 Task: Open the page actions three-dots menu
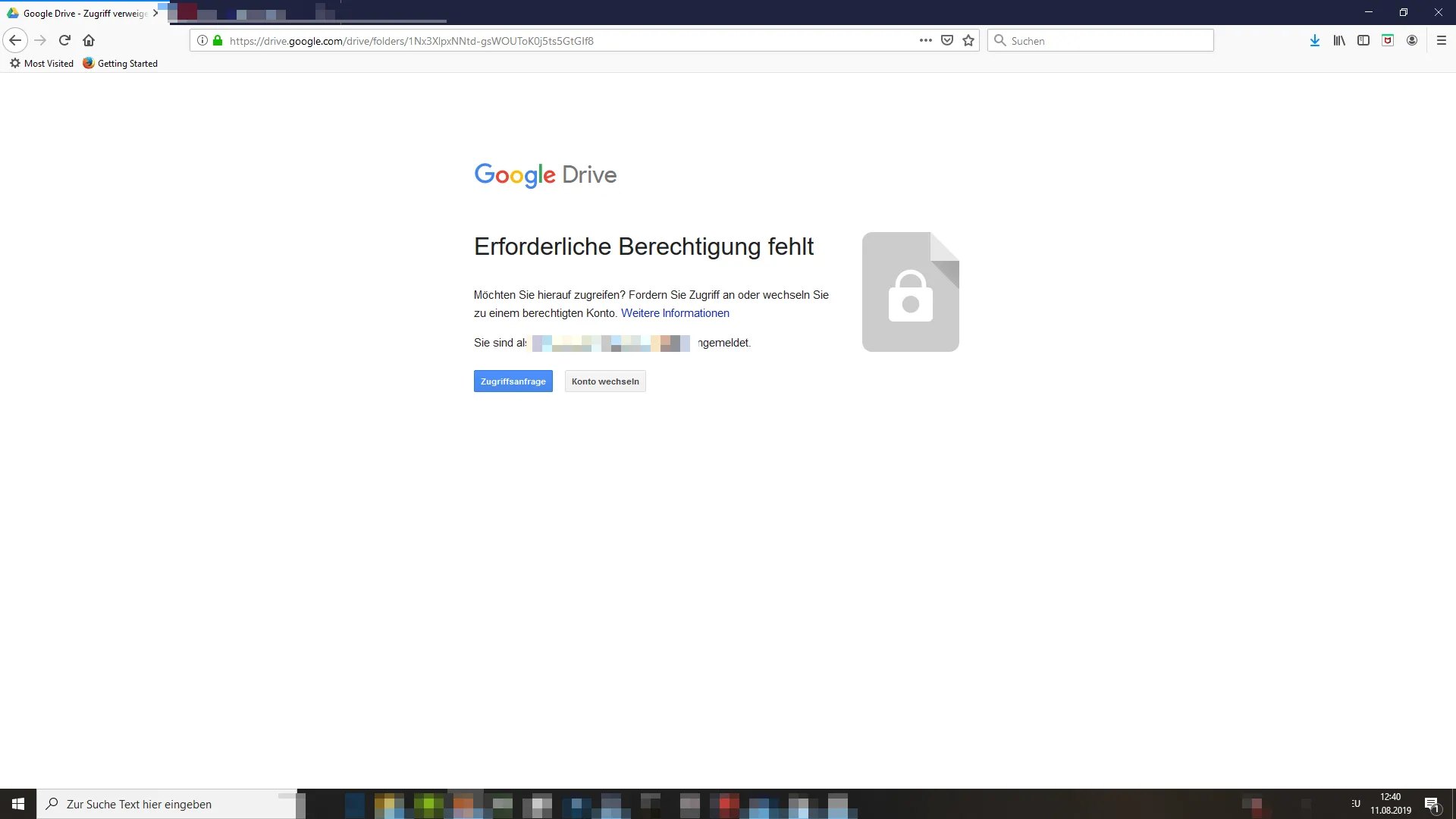point(925,40)
